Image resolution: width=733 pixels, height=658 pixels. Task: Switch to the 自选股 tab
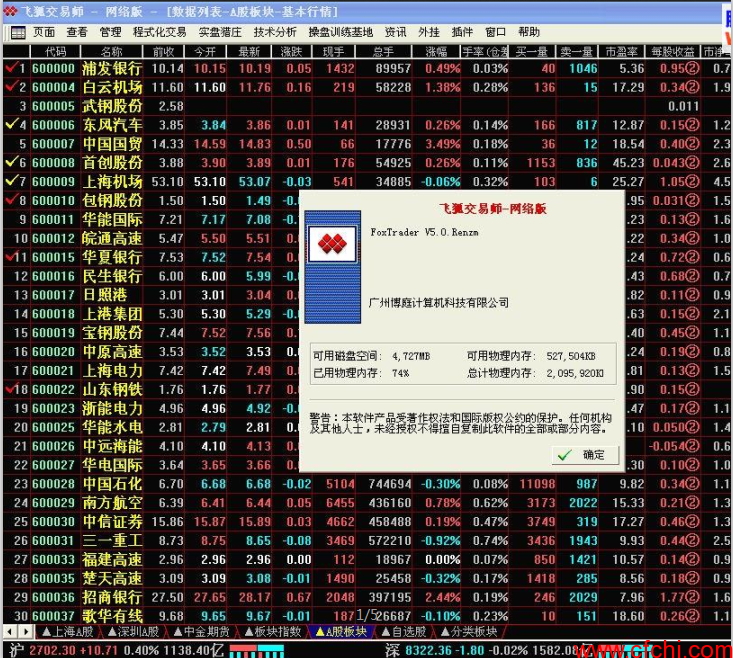pos(404,632)
